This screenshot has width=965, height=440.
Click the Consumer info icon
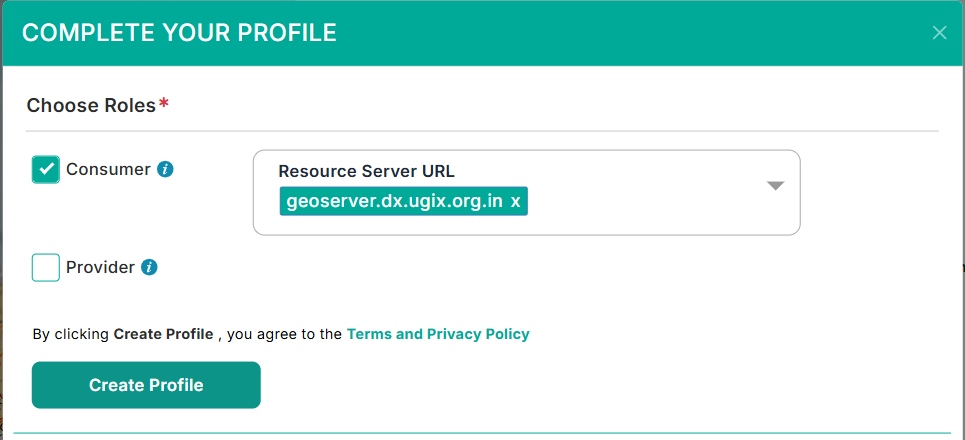[x=166, y=169]
